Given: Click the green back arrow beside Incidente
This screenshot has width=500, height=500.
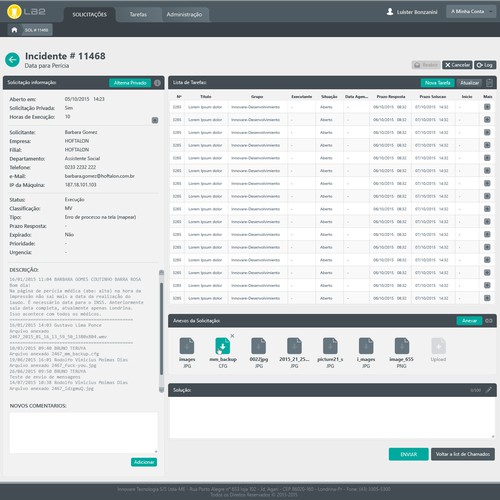Looking at the screenshot, I should click(12, 60).
